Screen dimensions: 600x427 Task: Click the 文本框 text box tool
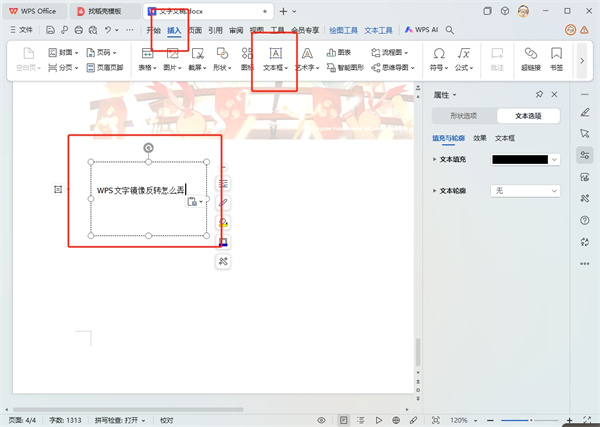click(276, 59)
